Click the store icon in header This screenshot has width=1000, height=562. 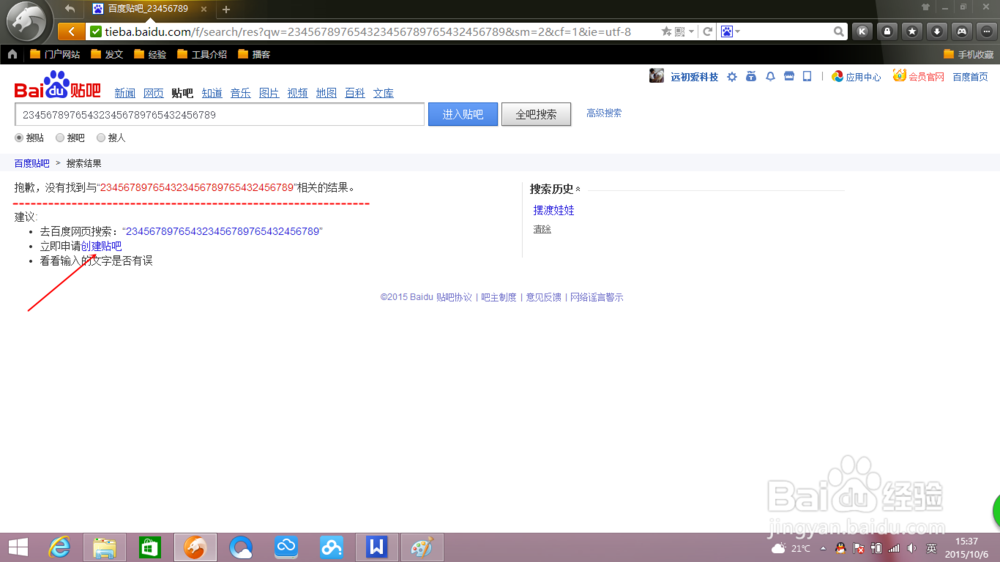pyautogui.click(x=789, y=77)
